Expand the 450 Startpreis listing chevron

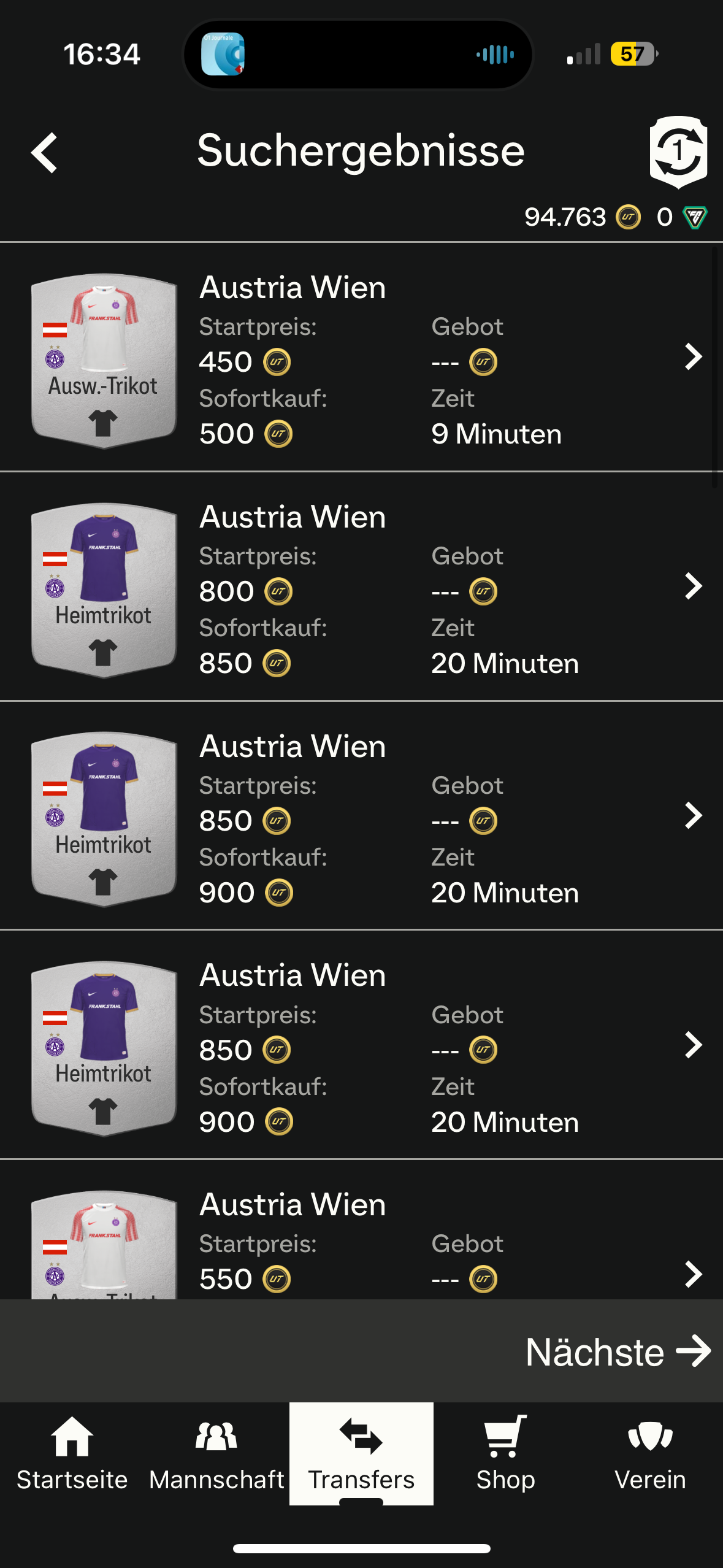pyautogui.click(x=693, y=356)
